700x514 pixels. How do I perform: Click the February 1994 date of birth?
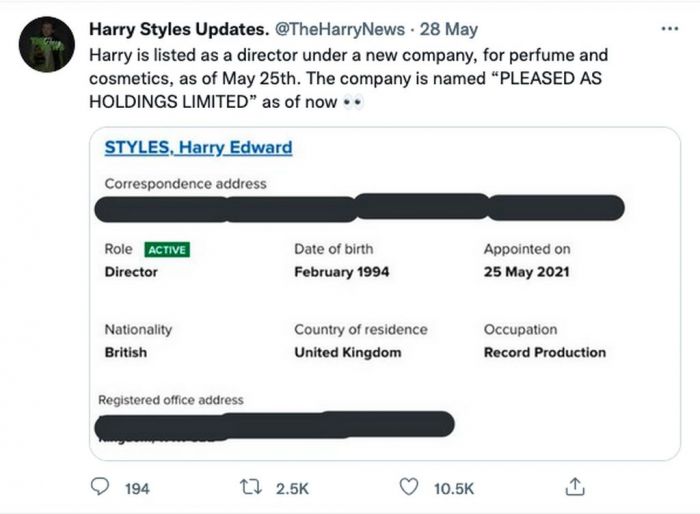click(x=341, y=272)
